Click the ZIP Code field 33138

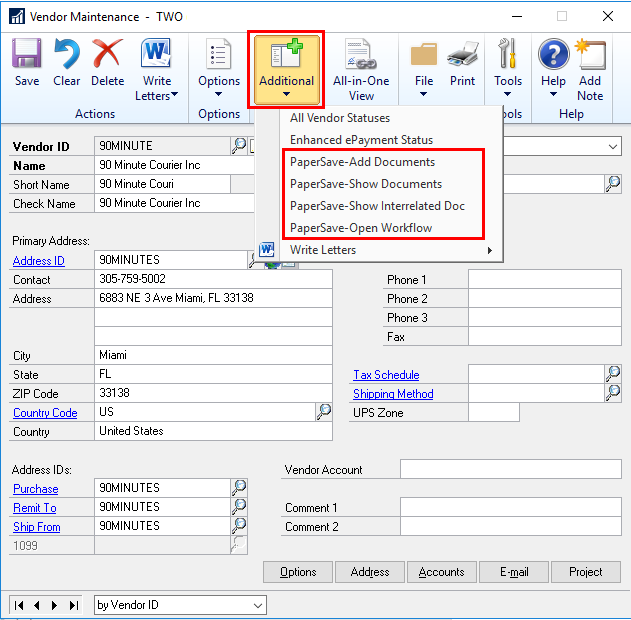coord(213,393)
